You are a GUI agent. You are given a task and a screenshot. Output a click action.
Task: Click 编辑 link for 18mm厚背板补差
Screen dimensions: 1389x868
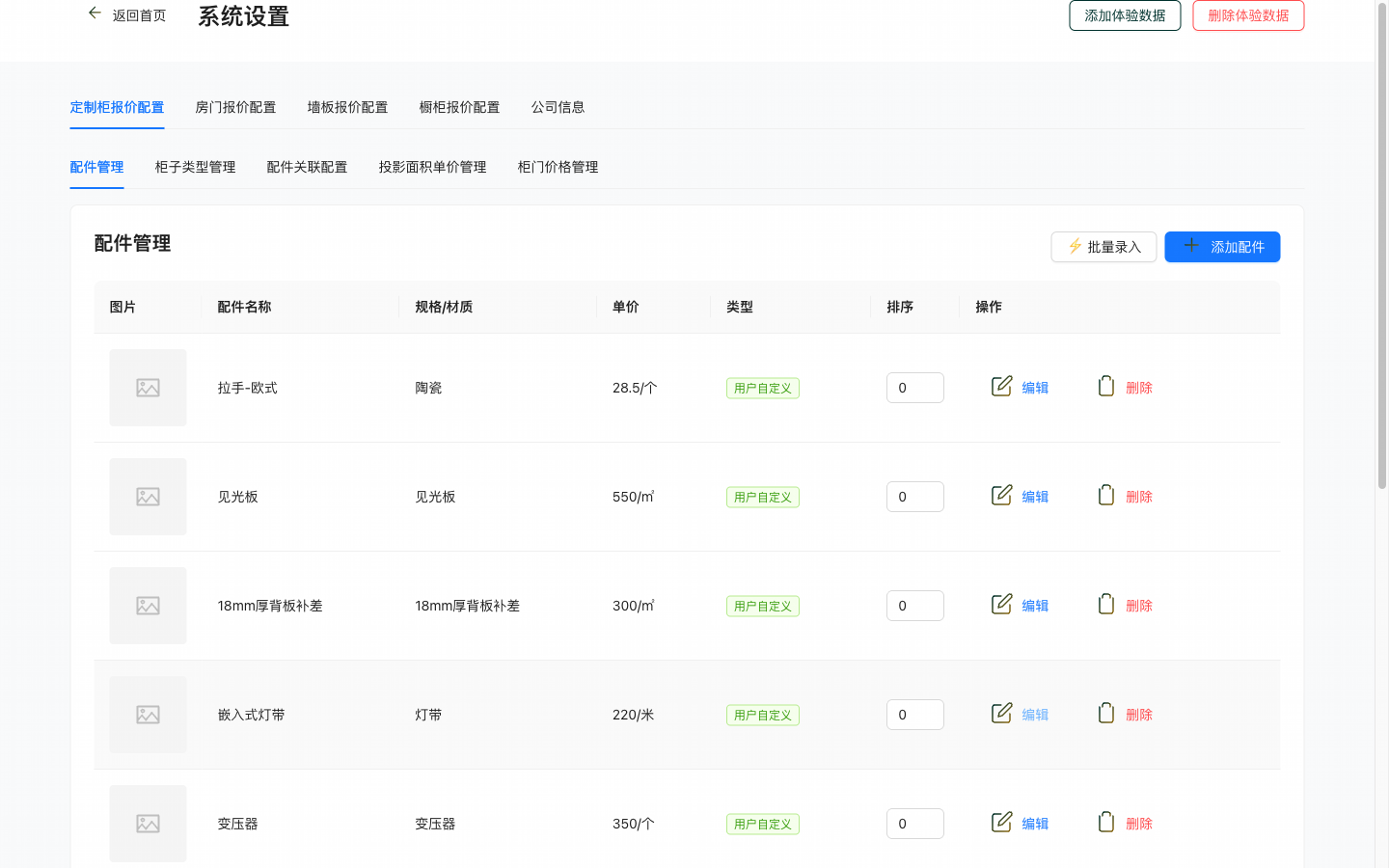coord(1035,606)
